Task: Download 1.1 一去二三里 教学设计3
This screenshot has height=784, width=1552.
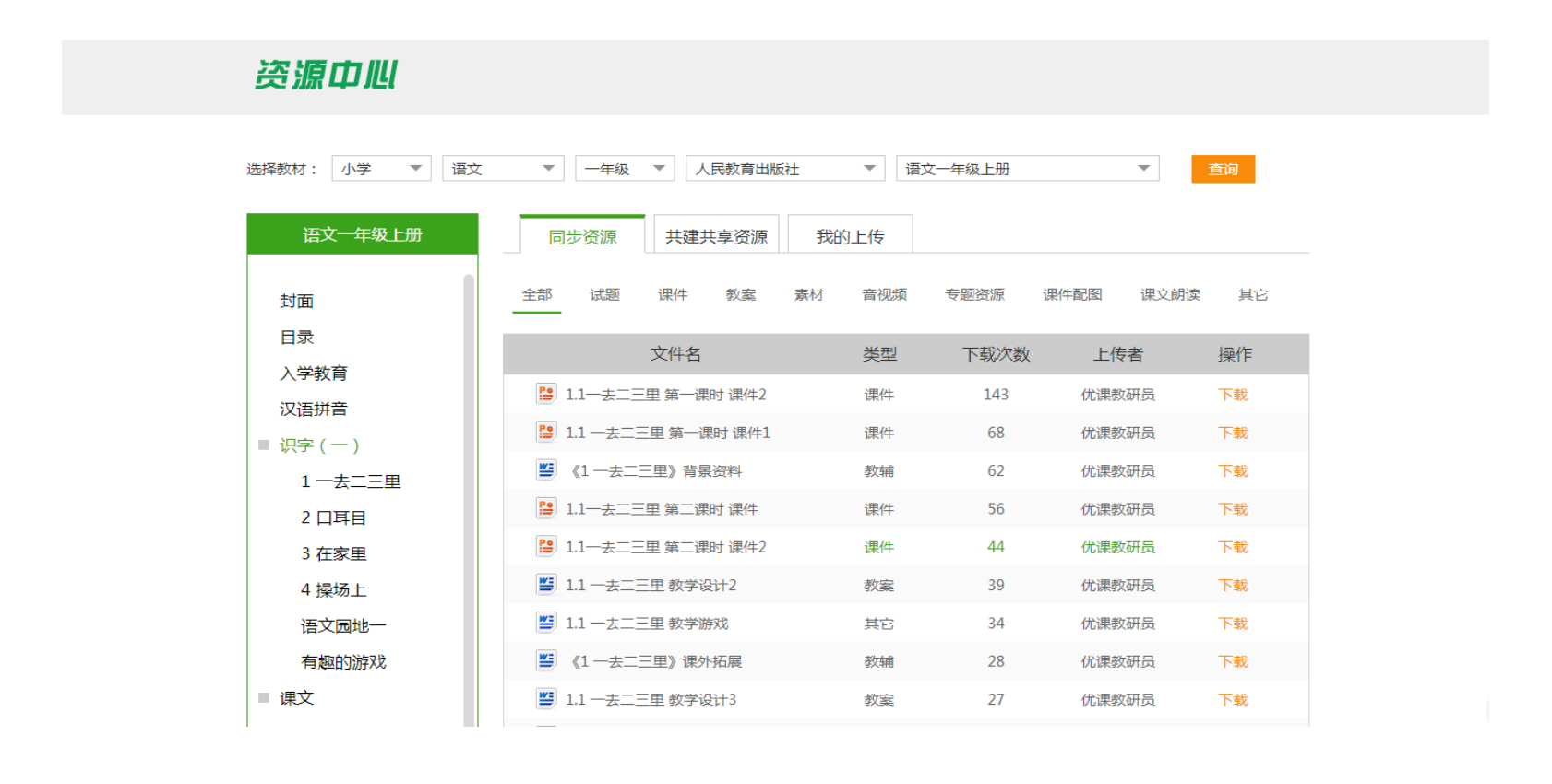Action: tap(1233, 700)
